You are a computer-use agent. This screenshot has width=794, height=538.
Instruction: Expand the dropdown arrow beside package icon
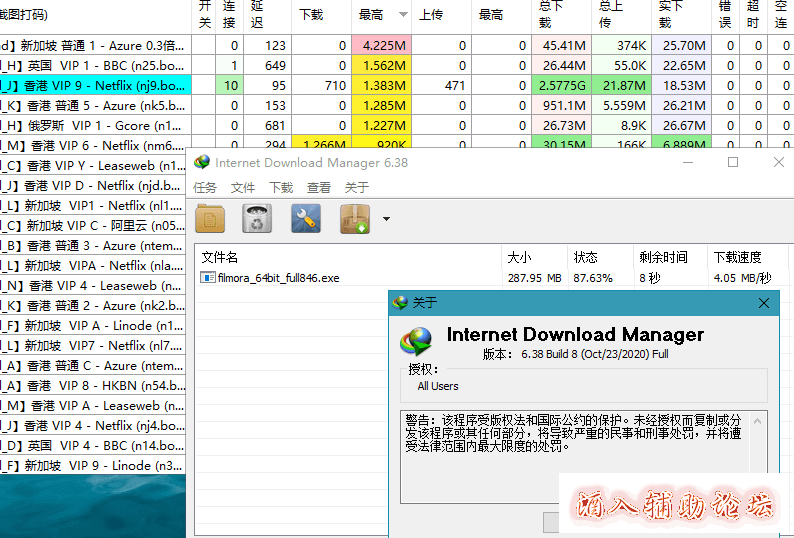coord(386,219)
